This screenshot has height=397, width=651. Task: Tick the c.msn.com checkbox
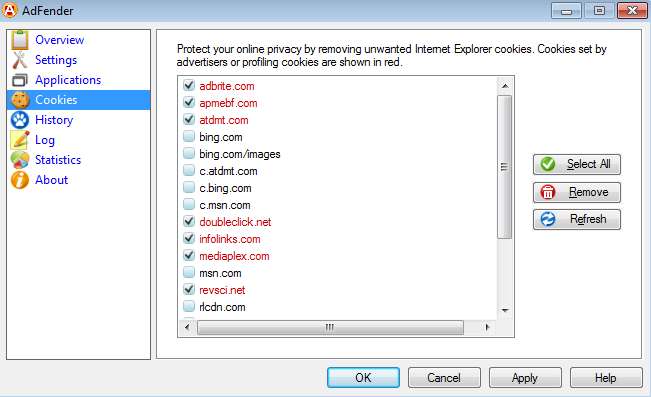[189, 205]
